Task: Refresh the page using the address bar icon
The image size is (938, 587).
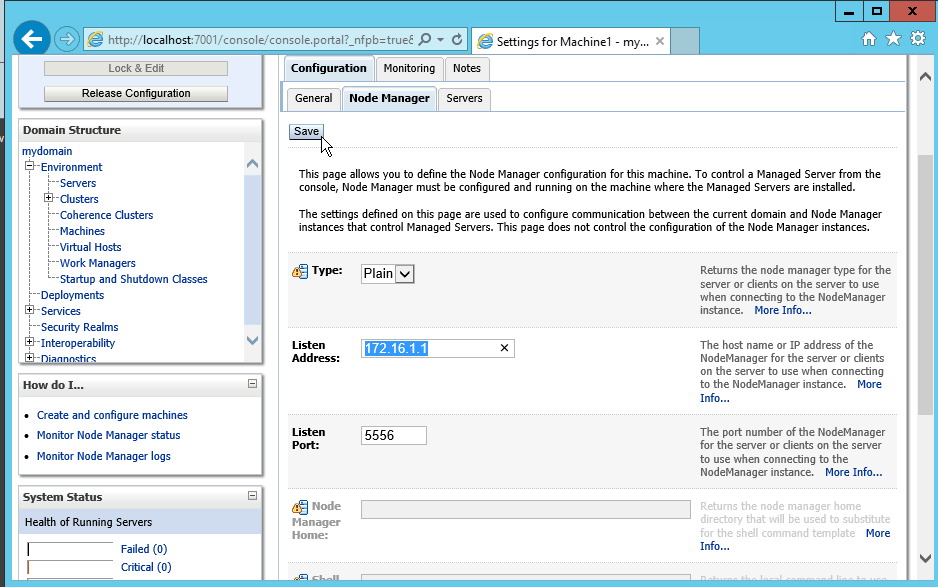Action: point(457,40)
